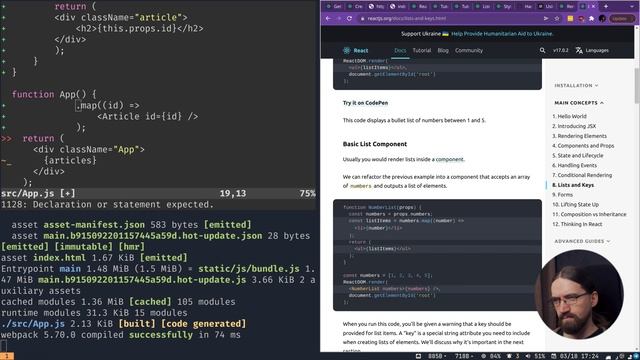Switch to the 'Cre' browser tab
The height and width of the screenshot is (360, 640).
(x=355, y=6)
